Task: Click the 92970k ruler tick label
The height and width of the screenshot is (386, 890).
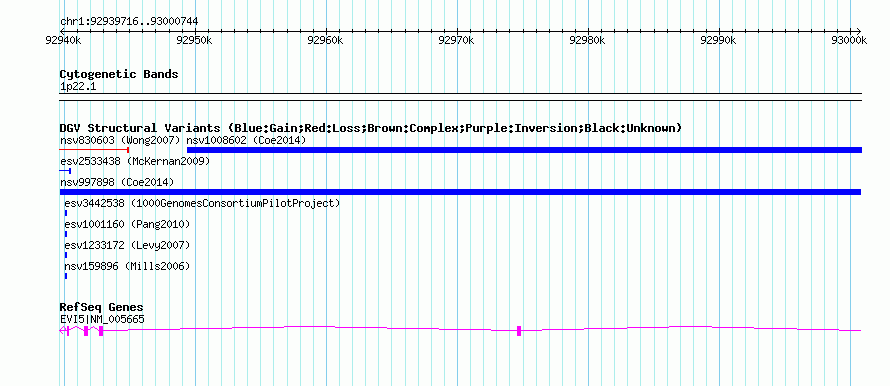Action: tap(457, 40)
